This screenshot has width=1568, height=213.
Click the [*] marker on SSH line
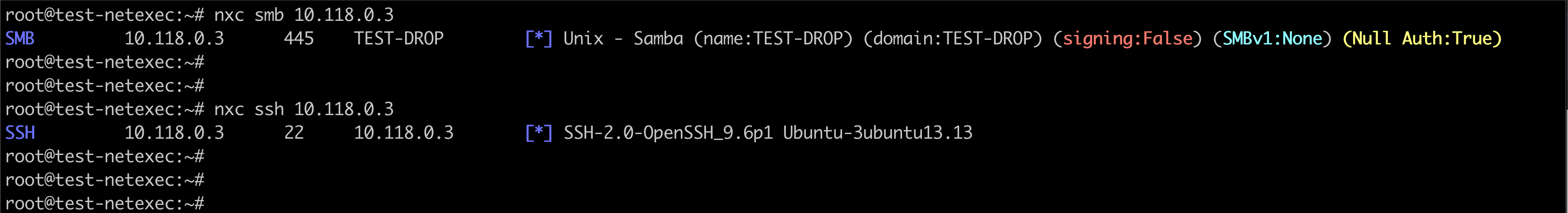(x=538, y=133)
